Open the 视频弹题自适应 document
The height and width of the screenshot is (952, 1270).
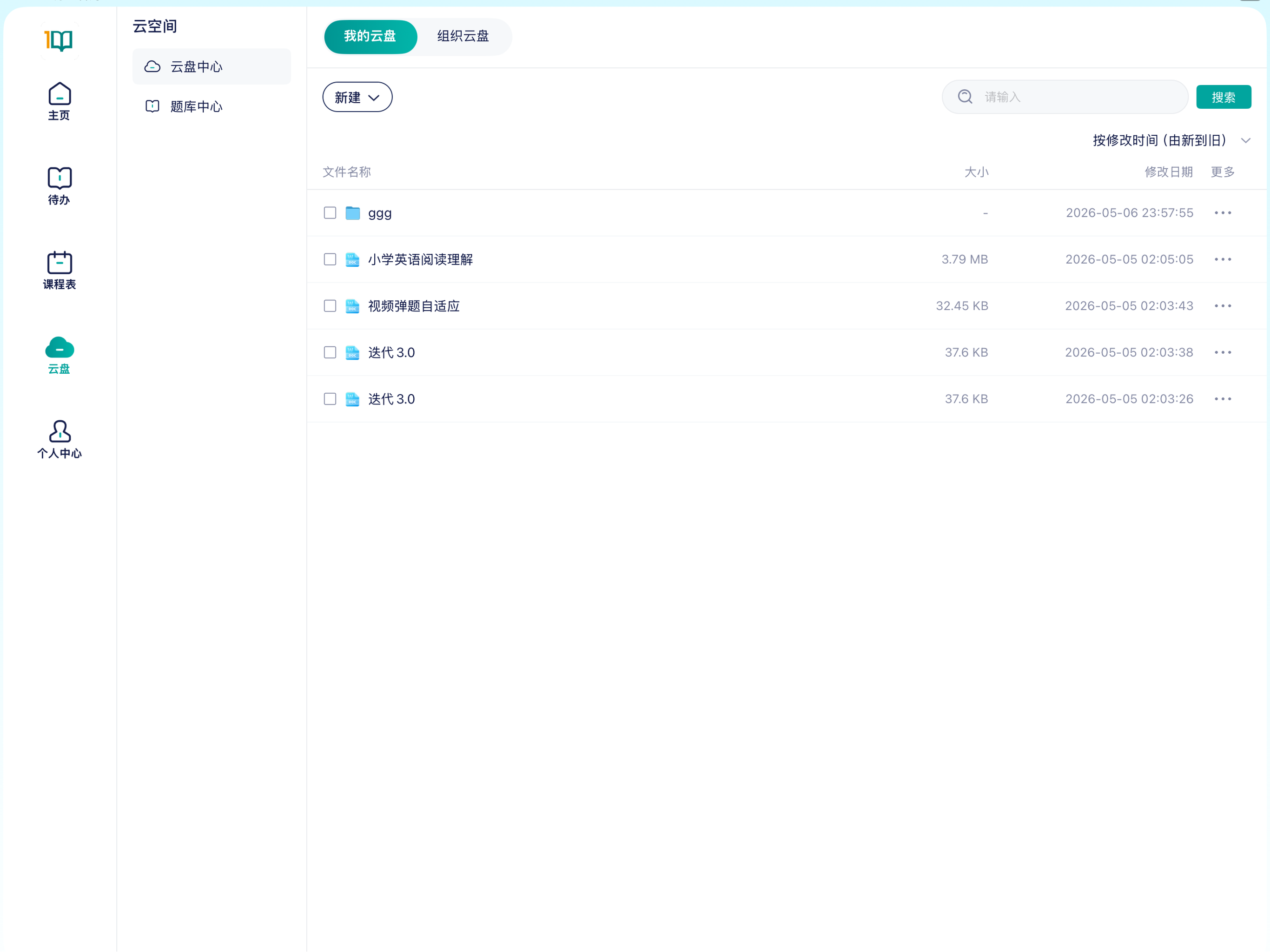coord(413,306)
